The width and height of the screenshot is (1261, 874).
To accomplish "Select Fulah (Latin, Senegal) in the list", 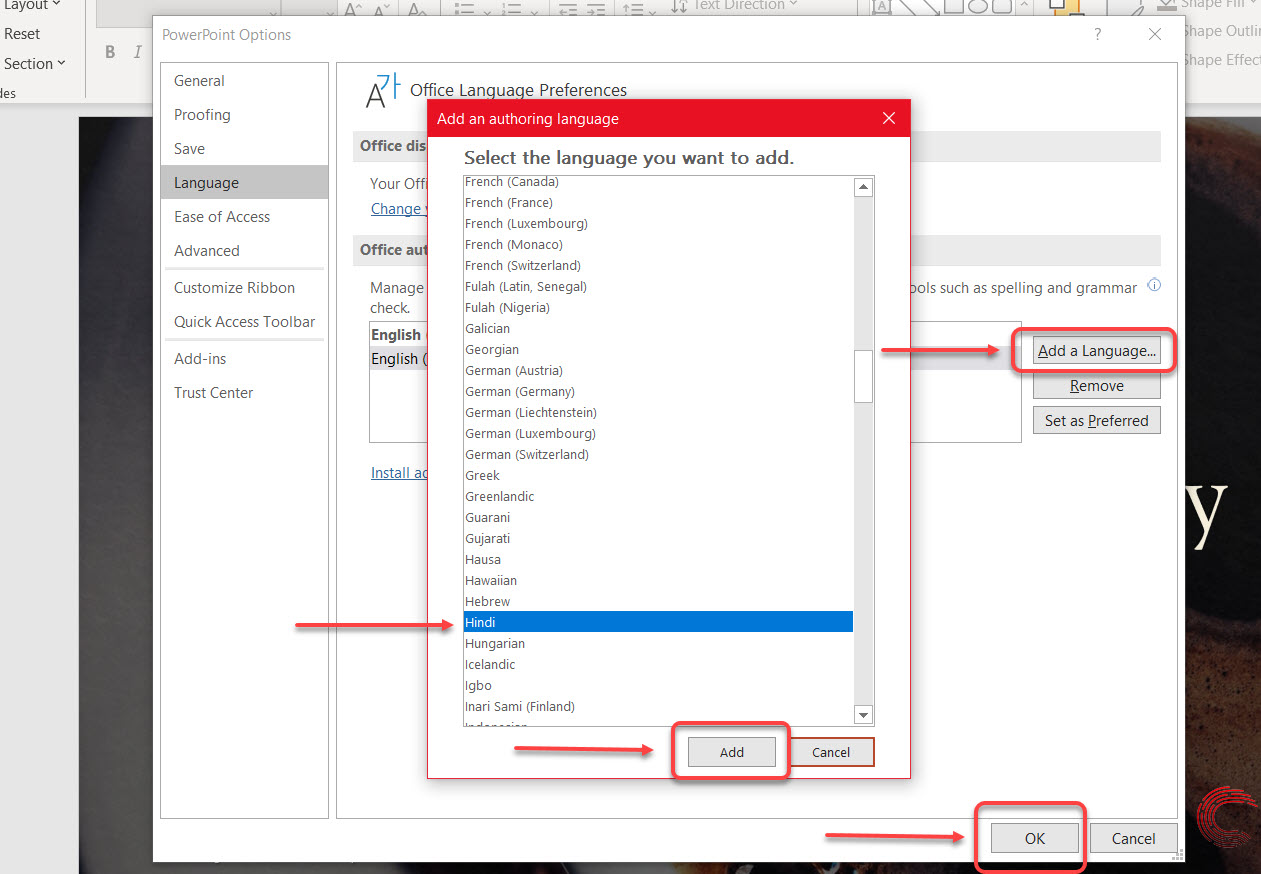I will 658,286.
